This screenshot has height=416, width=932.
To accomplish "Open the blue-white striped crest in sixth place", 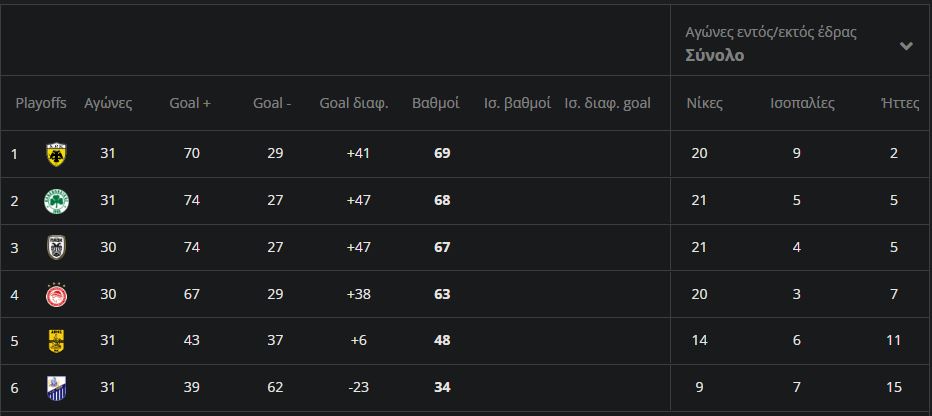I will point(56,388).
